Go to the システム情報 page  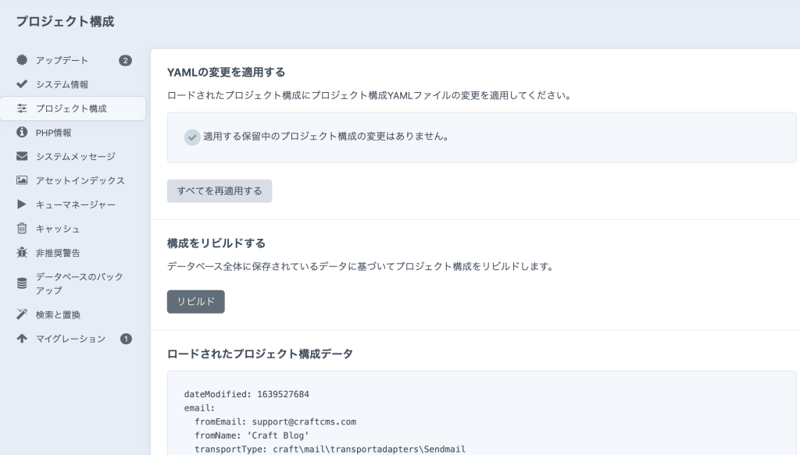[x=62, y=84]
